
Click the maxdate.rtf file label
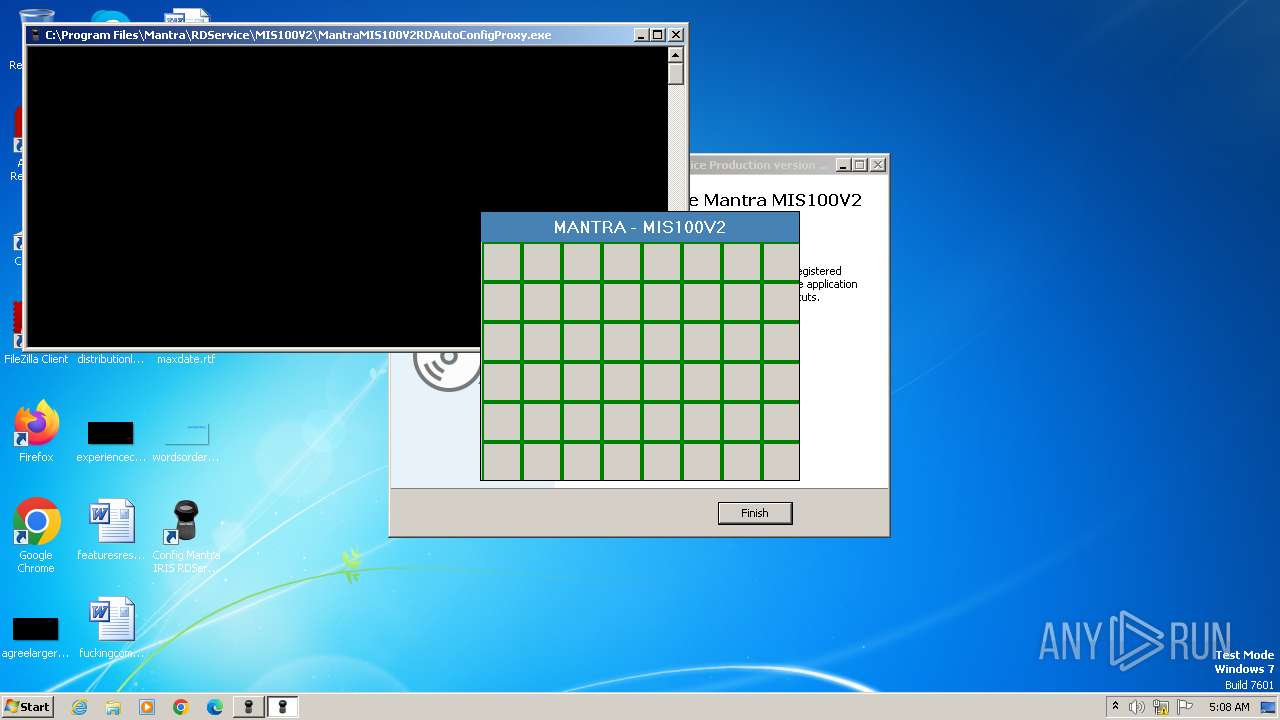tap(186, 359)
